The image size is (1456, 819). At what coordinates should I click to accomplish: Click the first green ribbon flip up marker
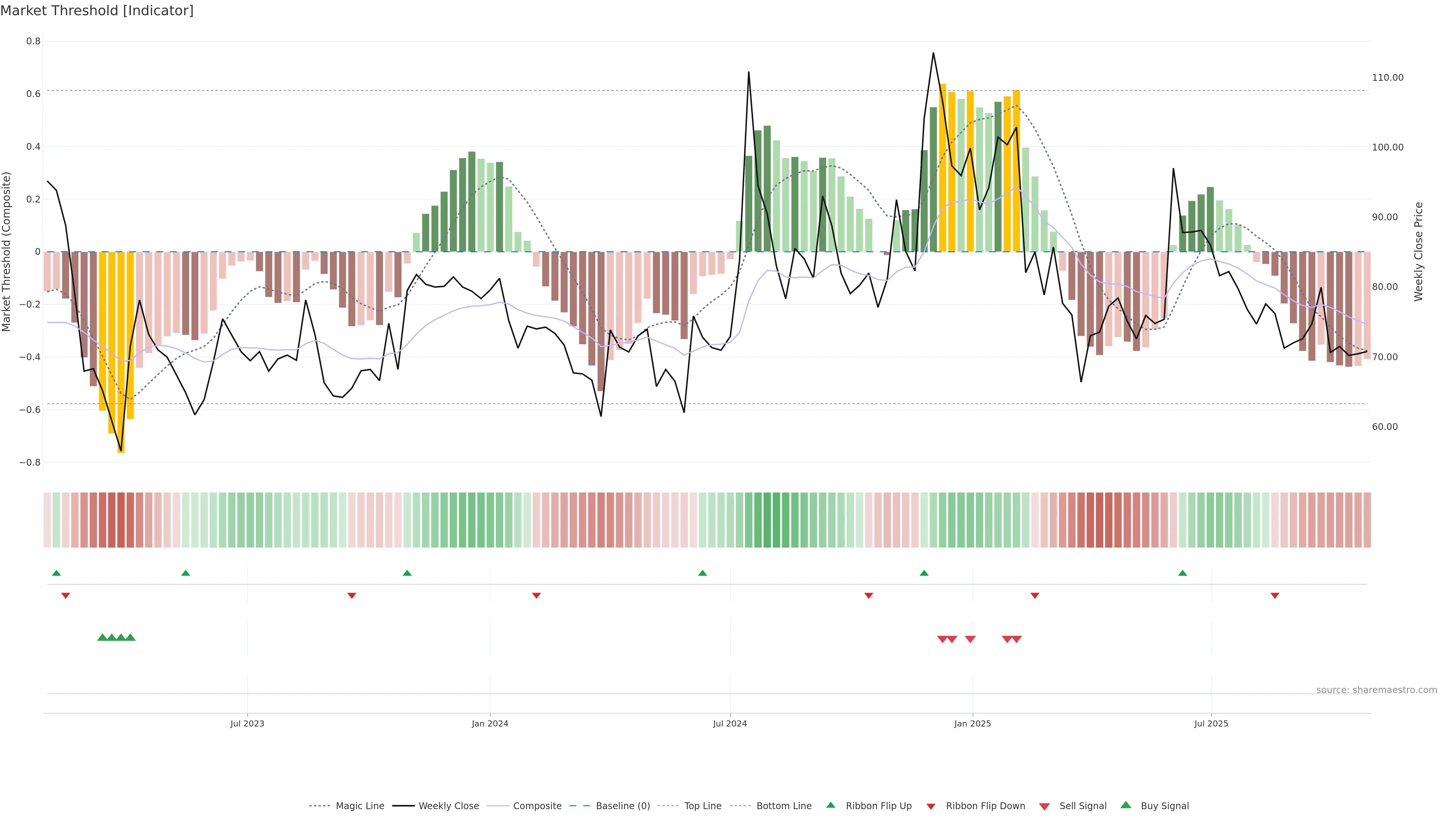[x=56, y=573]
